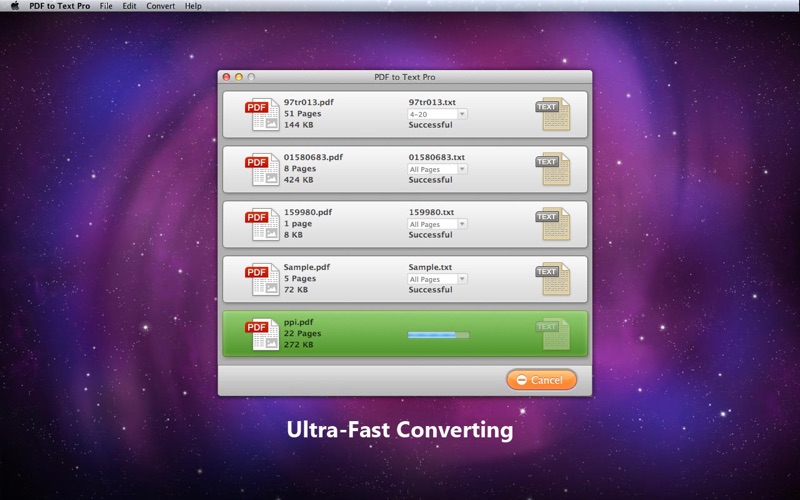Open the Apple menu
The image size is (800, 500).
pos(16,6)
